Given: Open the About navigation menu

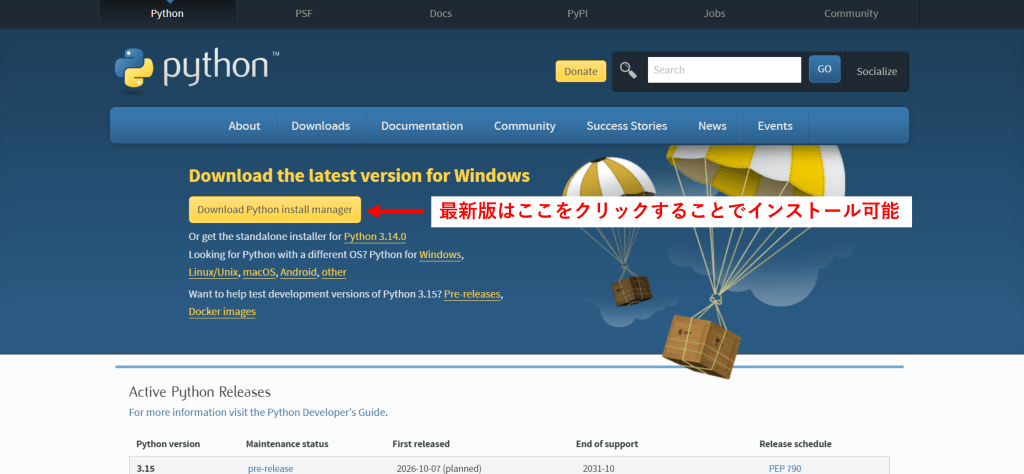Looking at the screenshot, I should (244, 126).
